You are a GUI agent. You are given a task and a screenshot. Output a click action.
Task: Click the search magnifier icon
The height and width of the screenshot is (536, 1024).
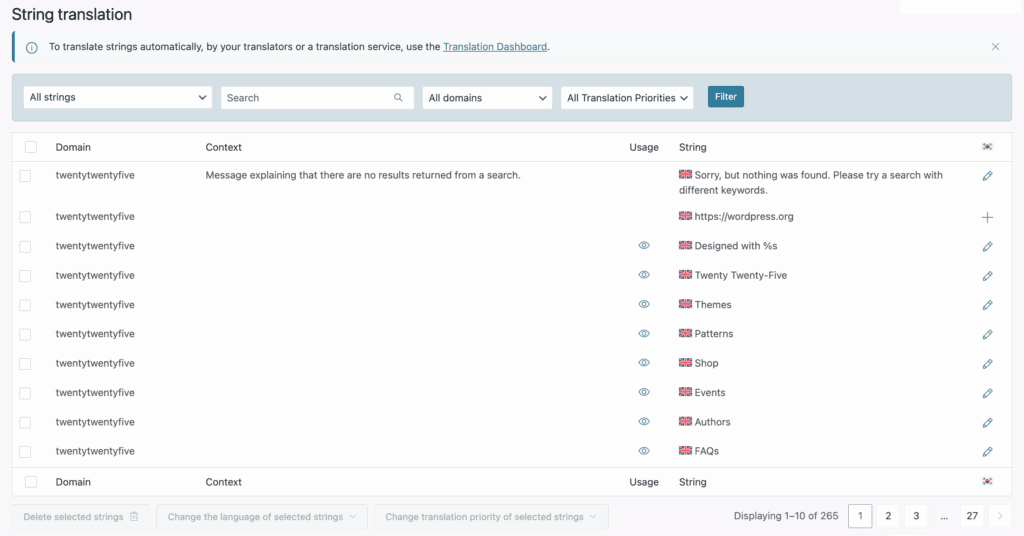point(398,97)
